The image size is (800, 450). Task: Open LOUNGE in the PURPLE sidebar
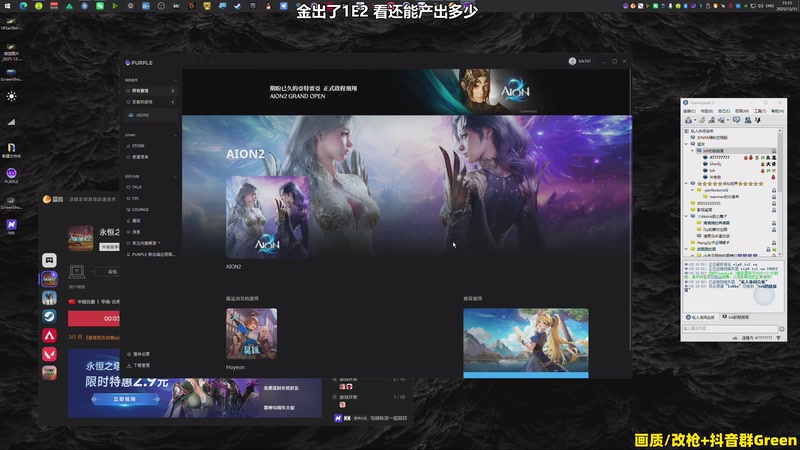point(140,209)
